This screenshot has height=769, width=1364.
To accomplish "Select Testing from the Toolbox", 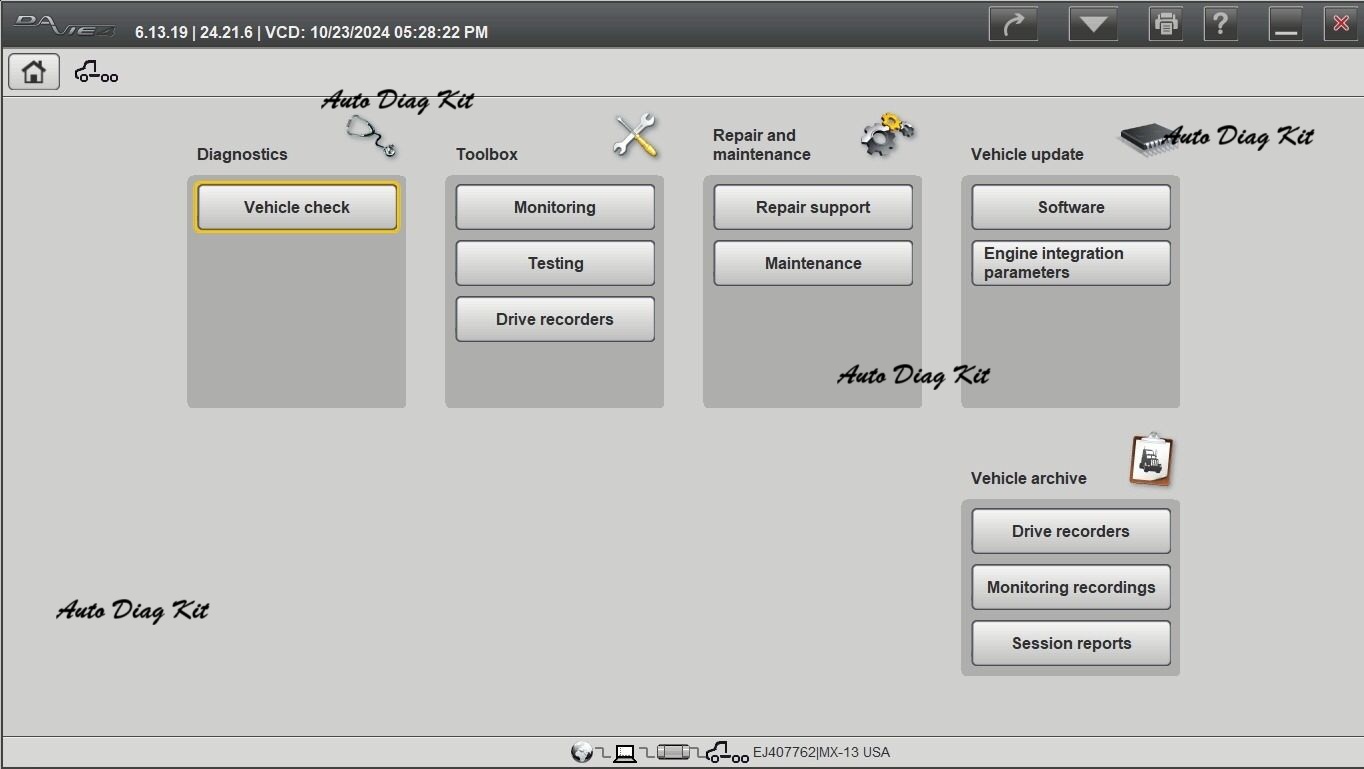I will click(x=555, y=263).
